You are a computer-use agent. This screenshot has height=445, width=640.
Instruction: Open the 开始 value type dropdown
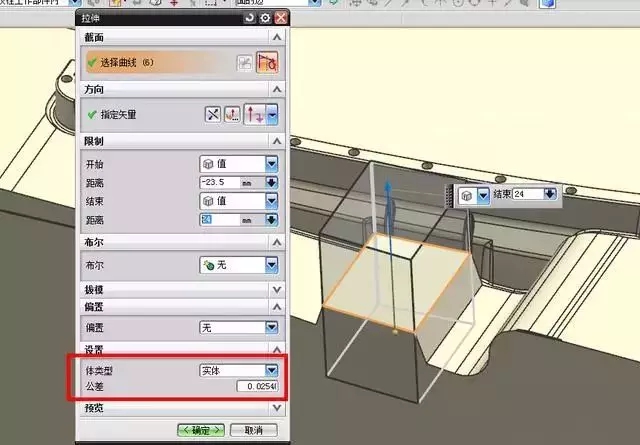pos(271,164)
